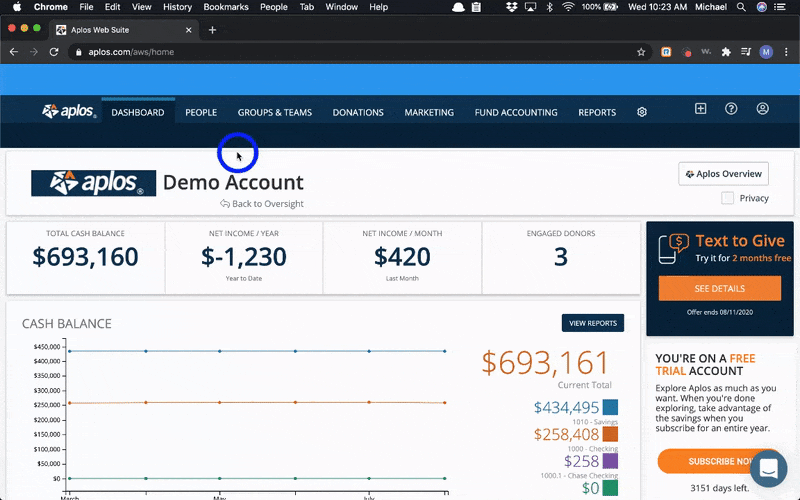The height and width of the screenshot is (500, 800).
Task: Click the Net Income / Year card
Action: (x=244, y=258)
